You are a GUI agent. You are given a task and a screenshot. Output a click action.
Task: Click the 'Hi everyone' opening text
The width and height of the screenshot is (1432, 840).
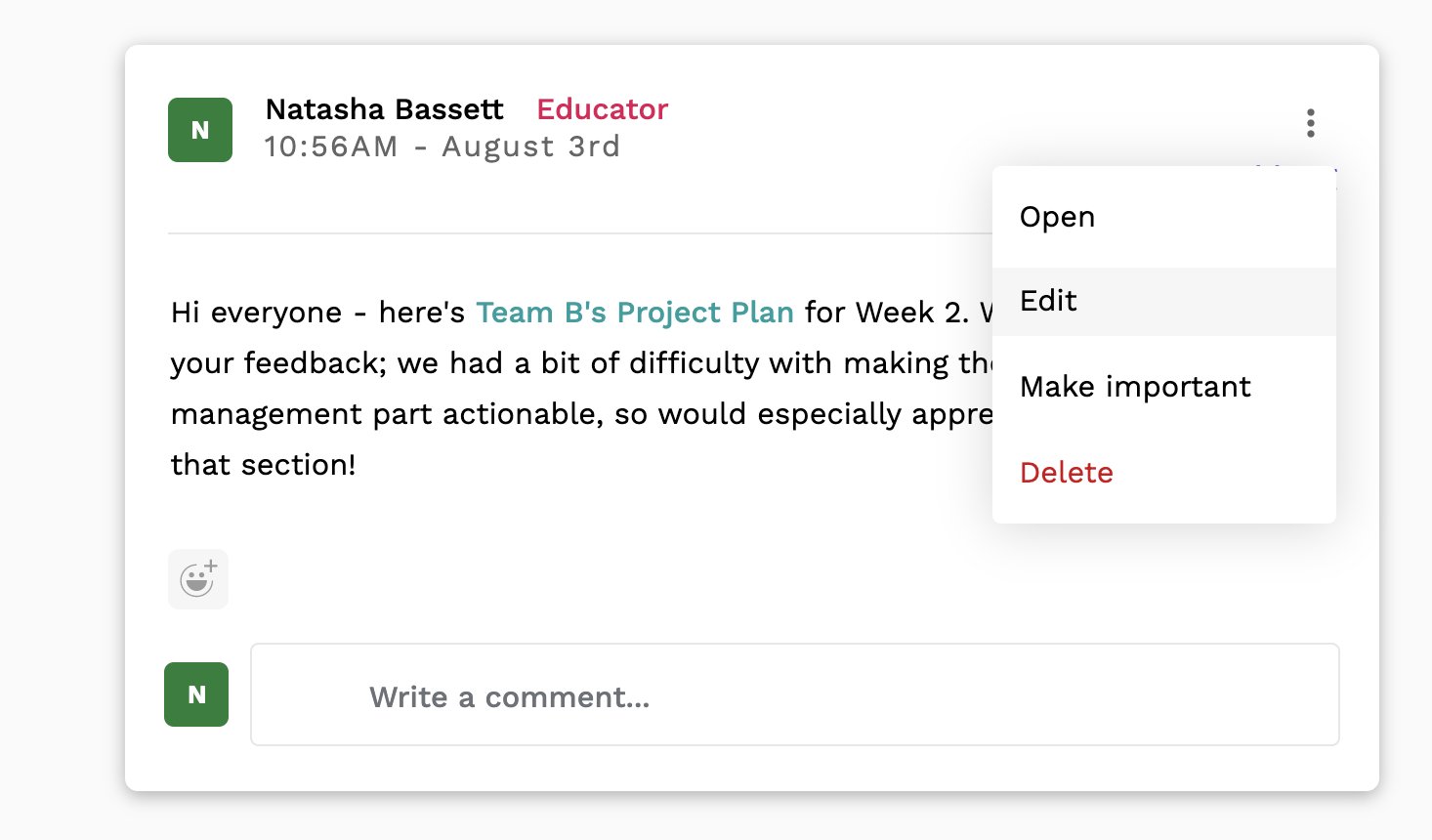[x=257, y=313]
